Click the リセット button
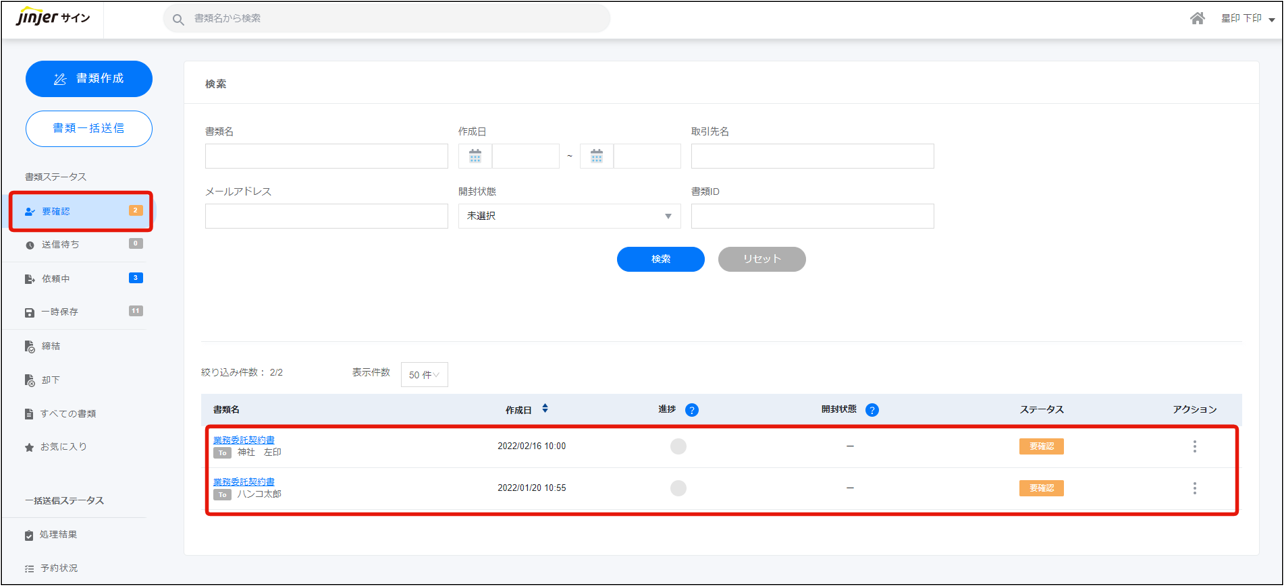 [761, 259]
